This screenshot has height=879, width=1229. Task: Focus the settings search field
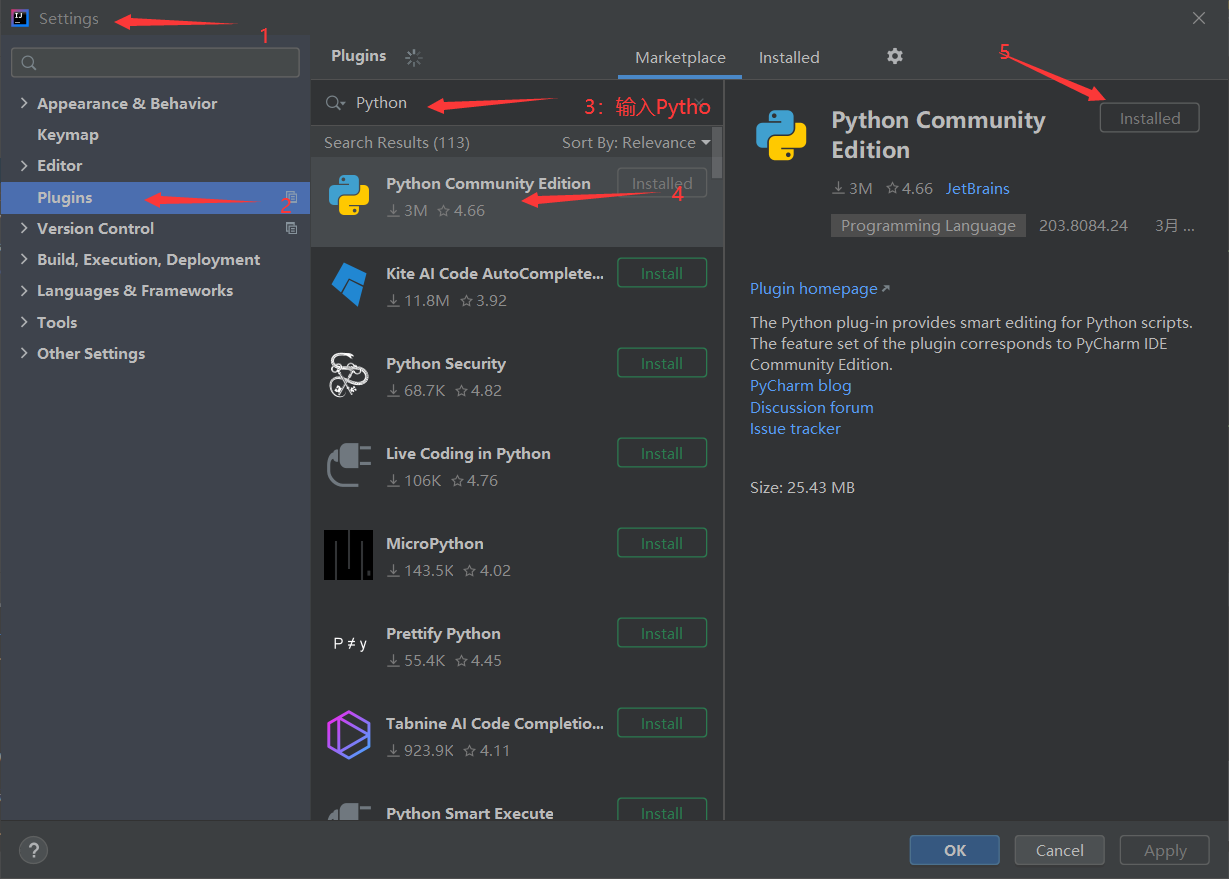[155, 62]
